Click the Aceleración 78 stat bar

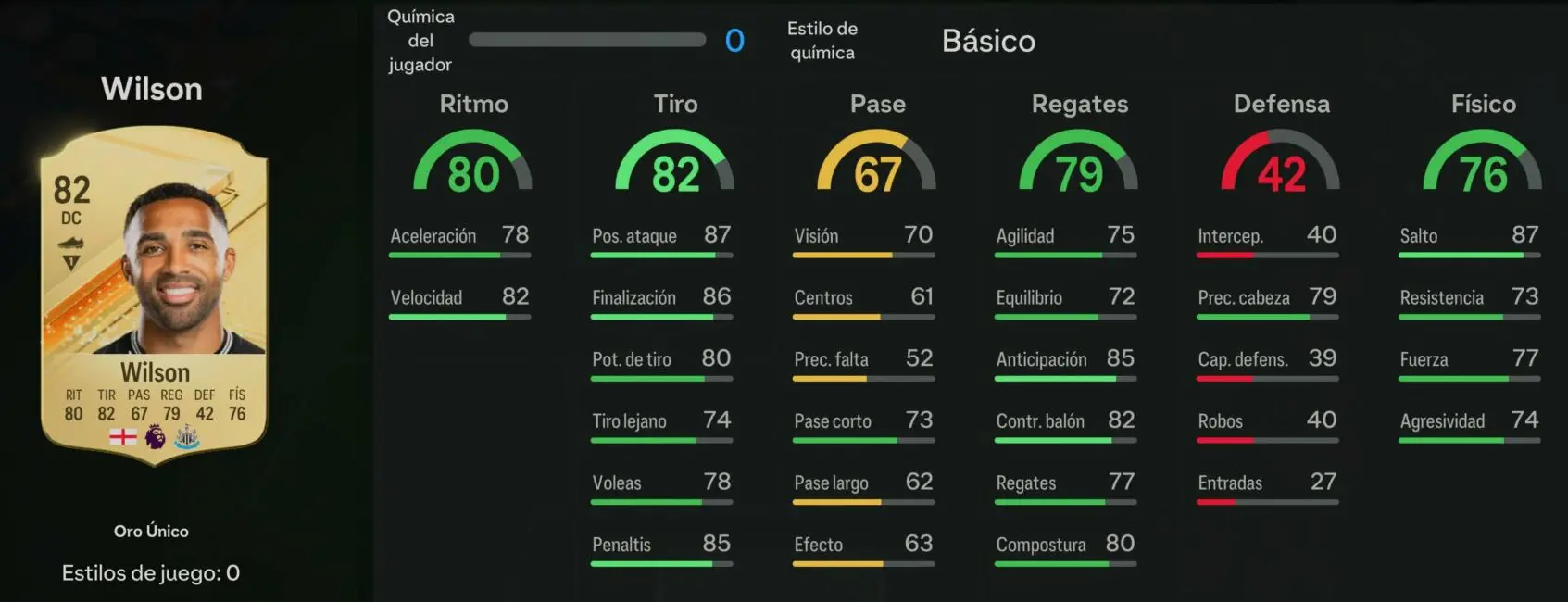coord(460,255)
